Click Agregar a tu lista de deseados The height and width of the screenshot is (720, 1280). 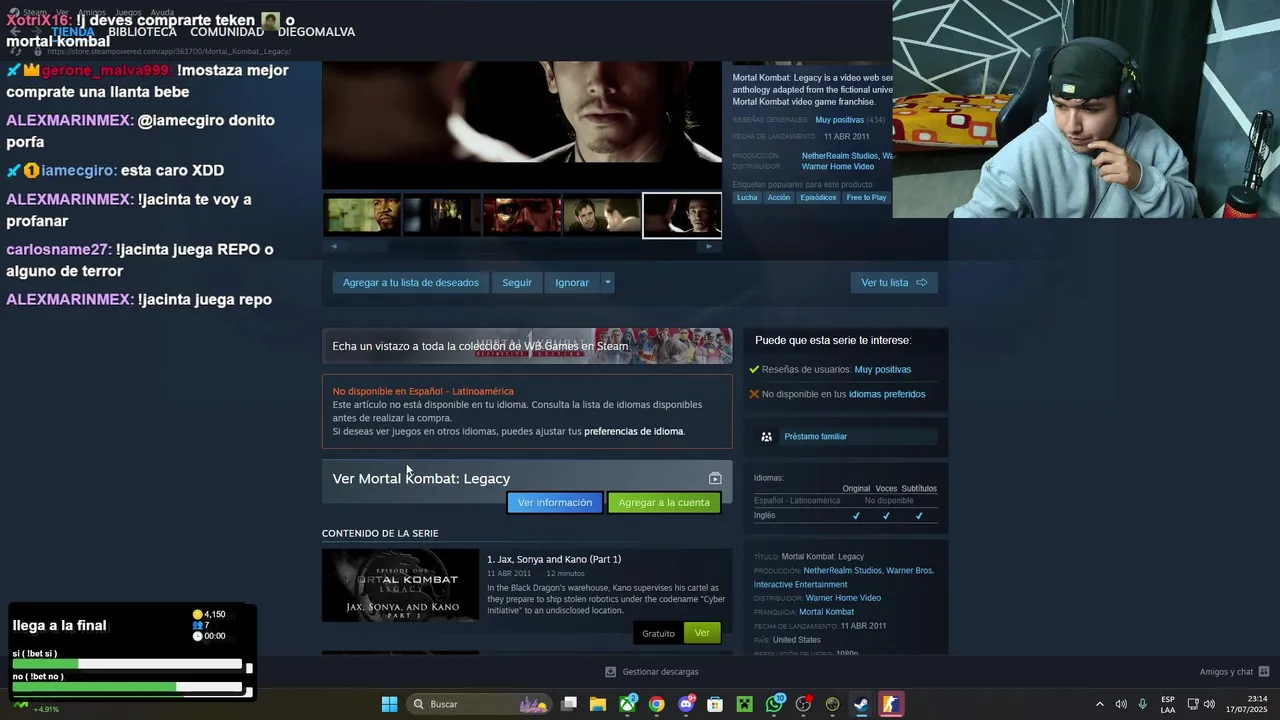pos(410,283)
